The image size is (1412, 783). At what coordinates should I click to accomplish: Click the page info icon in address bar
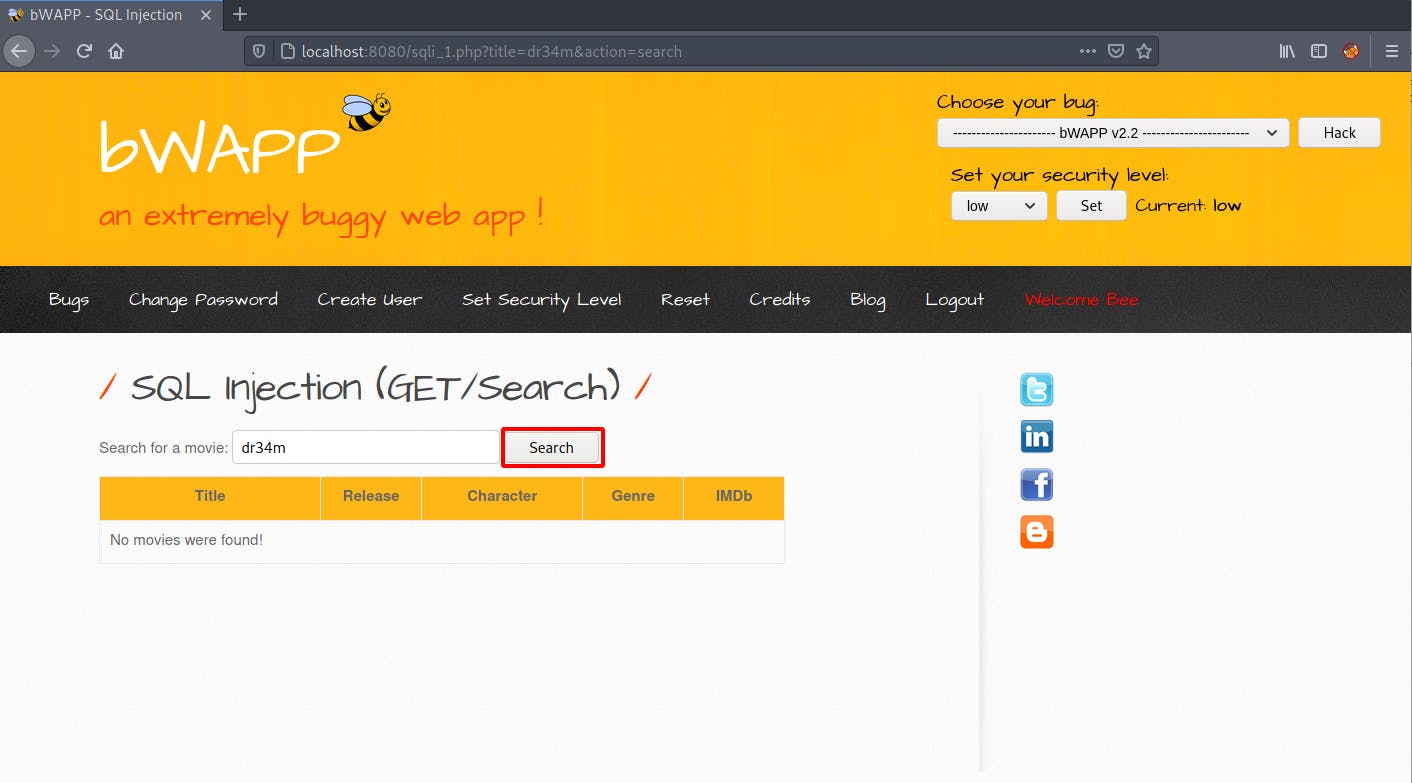pyautogui.click(x=287, y=51)
